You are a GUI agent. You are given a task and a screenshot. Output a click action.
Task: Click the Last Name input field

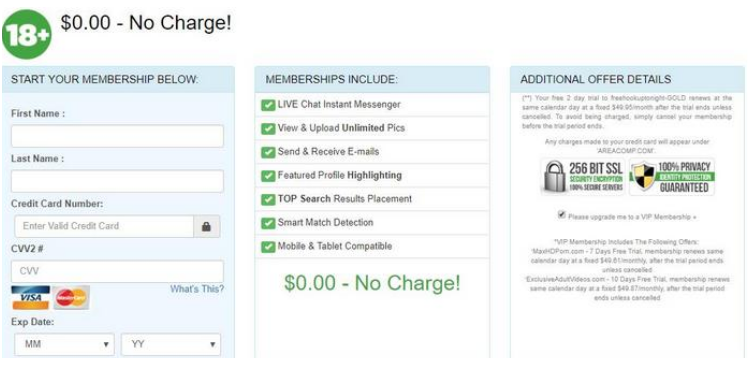pos(117,181)
